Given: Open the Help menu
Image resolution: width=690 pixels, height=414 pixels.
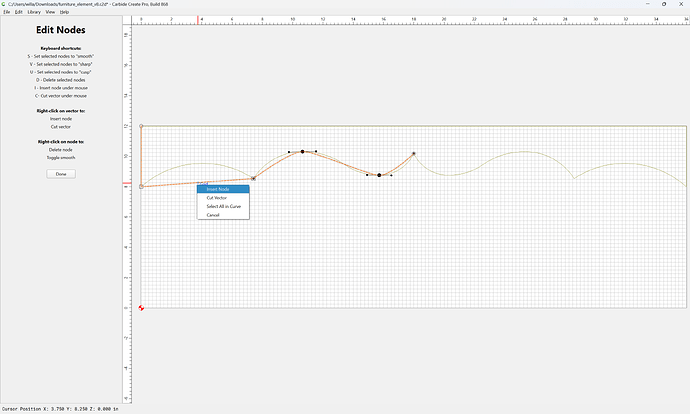Looking at the screenshot, I should coord(64,12).
